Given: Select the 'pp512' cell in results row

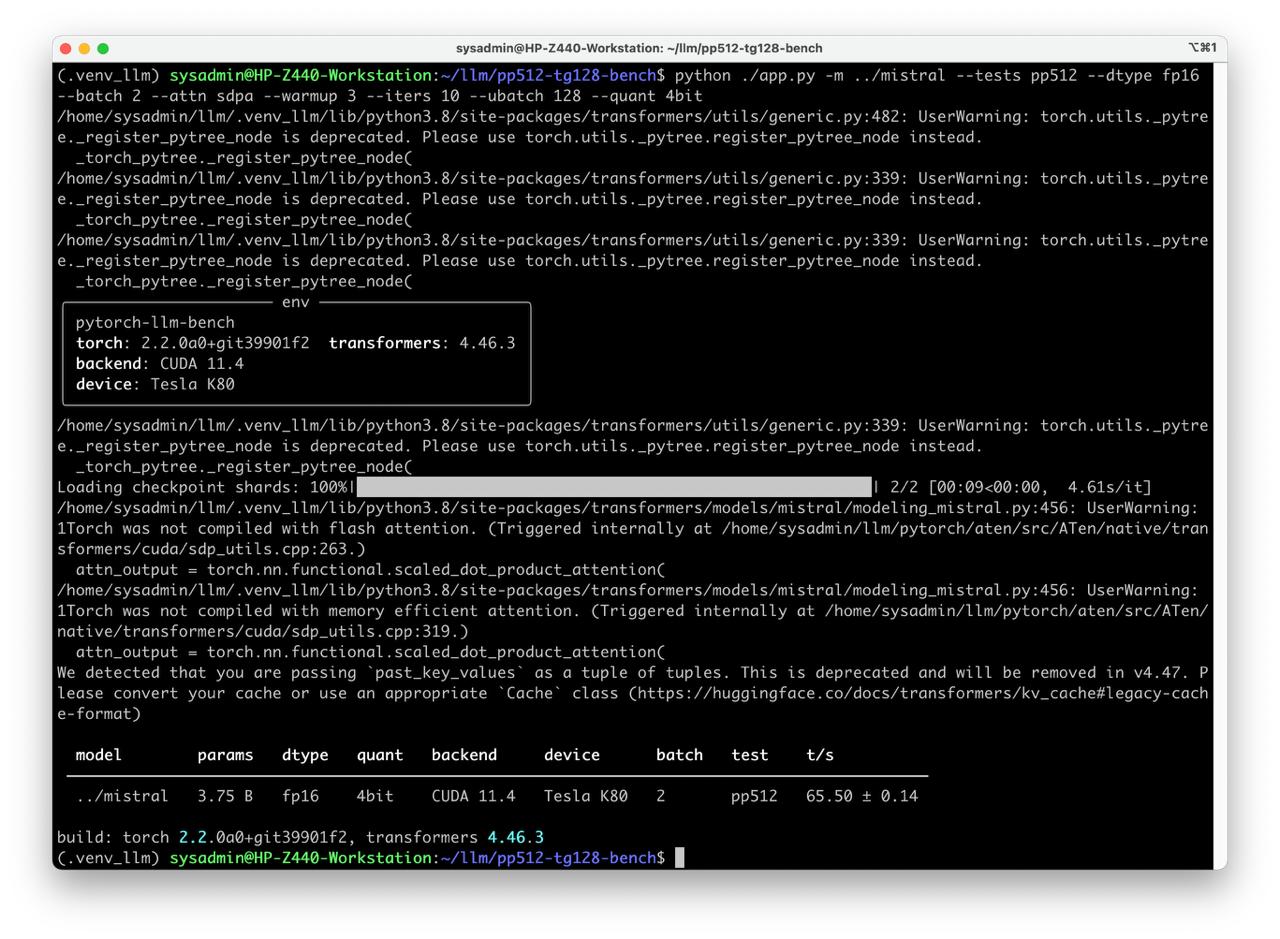Looking at the screenshot, I should (754, 796).
